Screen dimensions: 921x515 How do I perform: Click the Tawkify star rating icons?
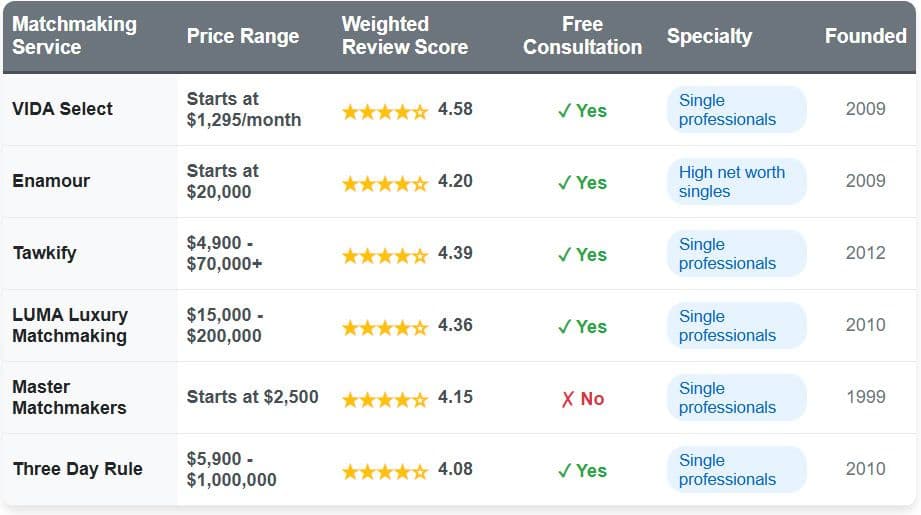click(x=385, y=255)
